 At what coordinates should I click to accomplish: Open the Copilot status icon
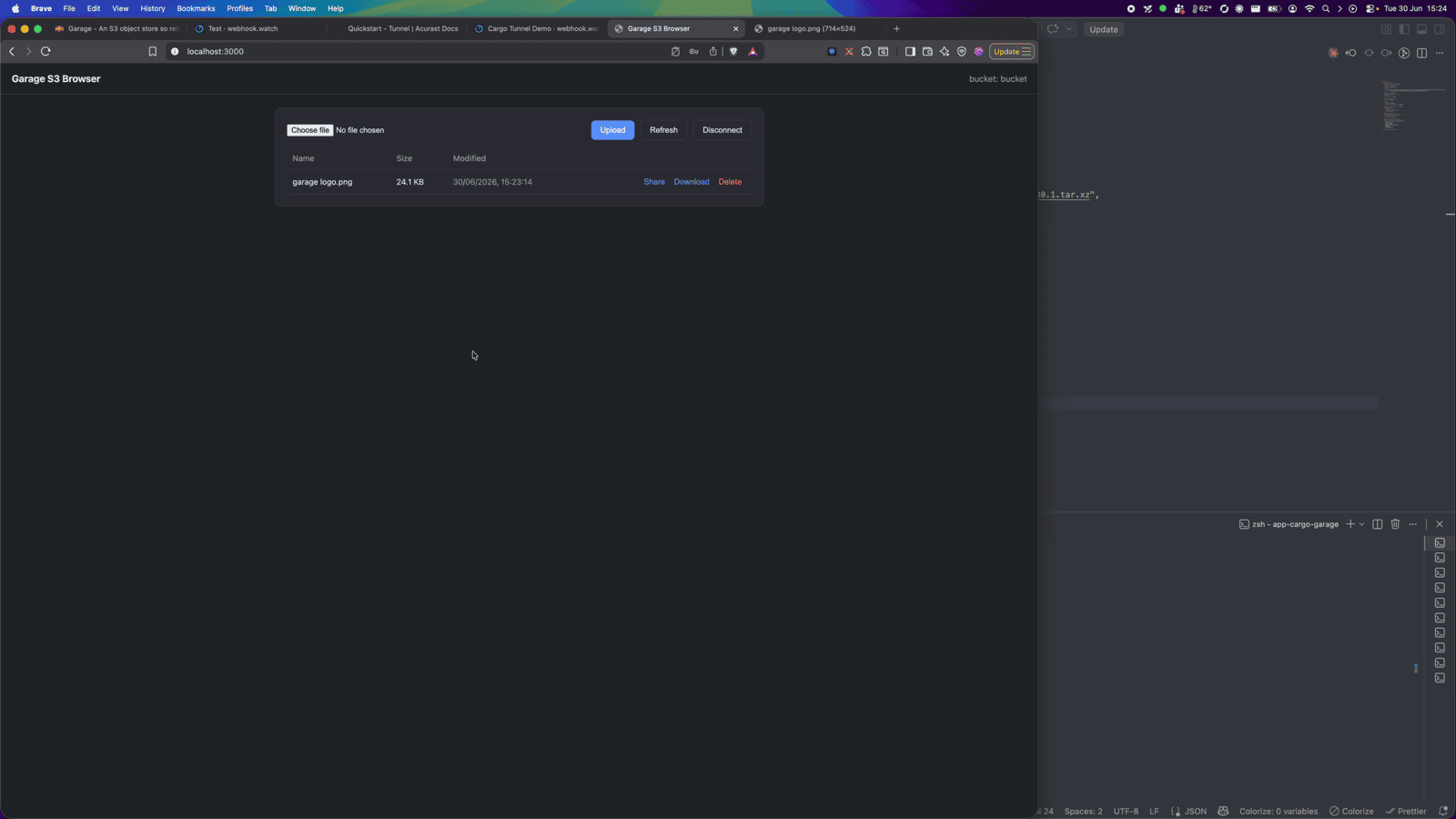[x=1223, y=811]
